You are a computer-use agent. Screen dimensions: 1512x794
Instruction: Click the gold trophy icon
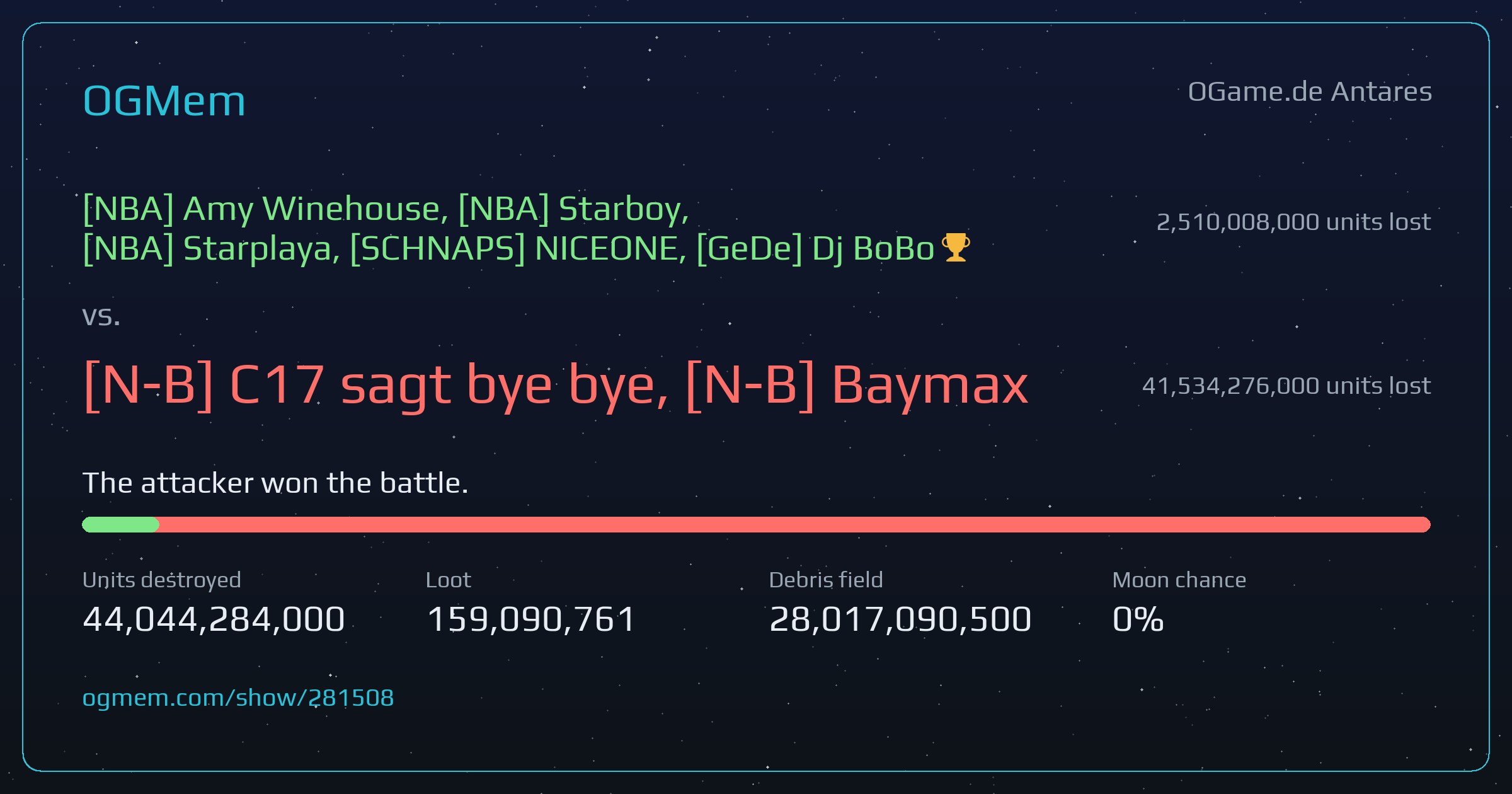pyautogui.click(x=956, y=247)
